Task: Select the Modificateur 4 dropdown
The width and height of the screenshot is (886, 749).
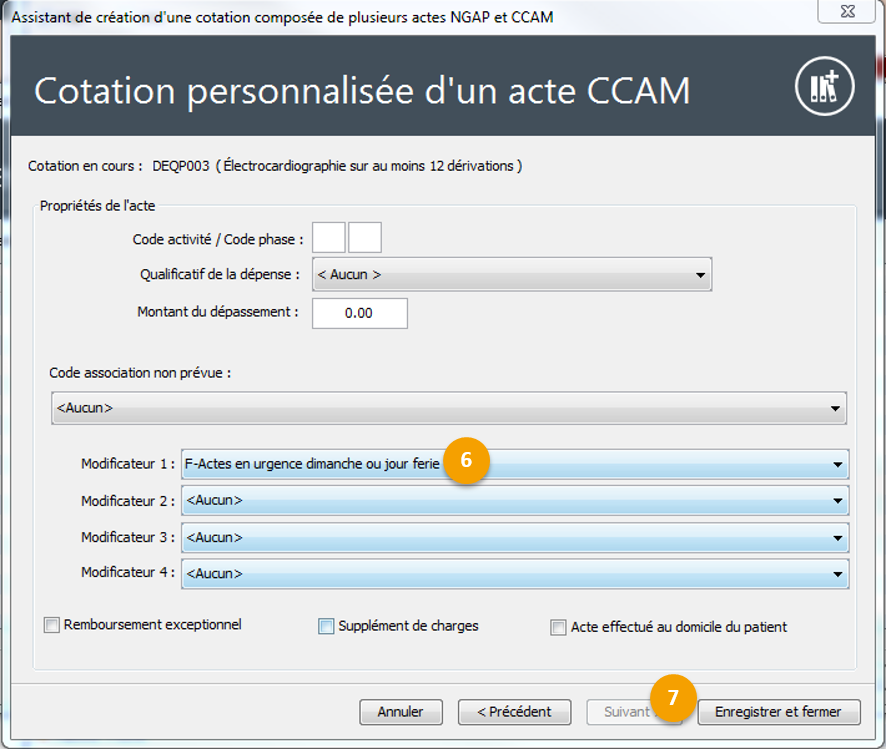Action: tap(514, 574)
